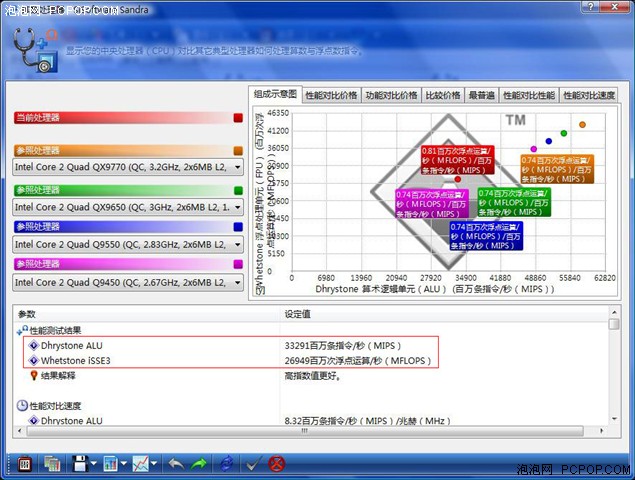Click the 设定值 column header
The width and height of the screenshot is (635, 480).
(x=445, y=314)
